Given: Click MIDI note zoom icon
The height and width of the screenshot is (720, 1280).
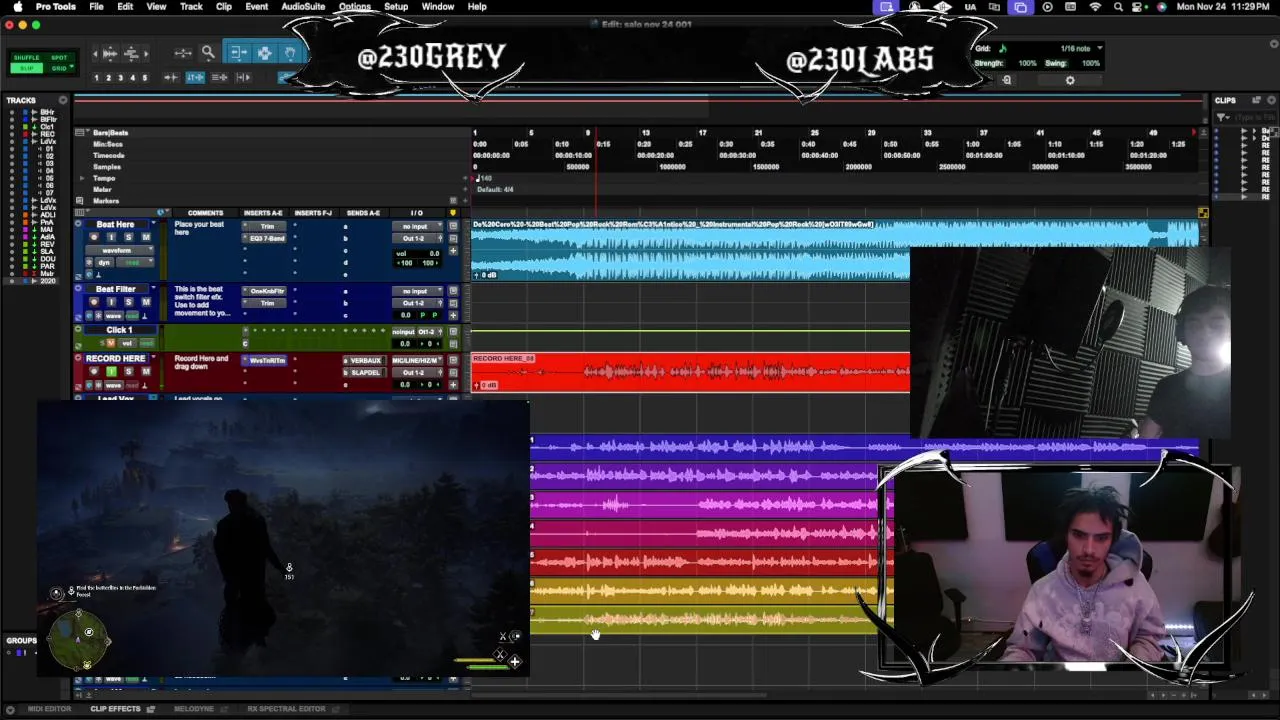Looking at the screenshot, I should [x=131, y=53].
